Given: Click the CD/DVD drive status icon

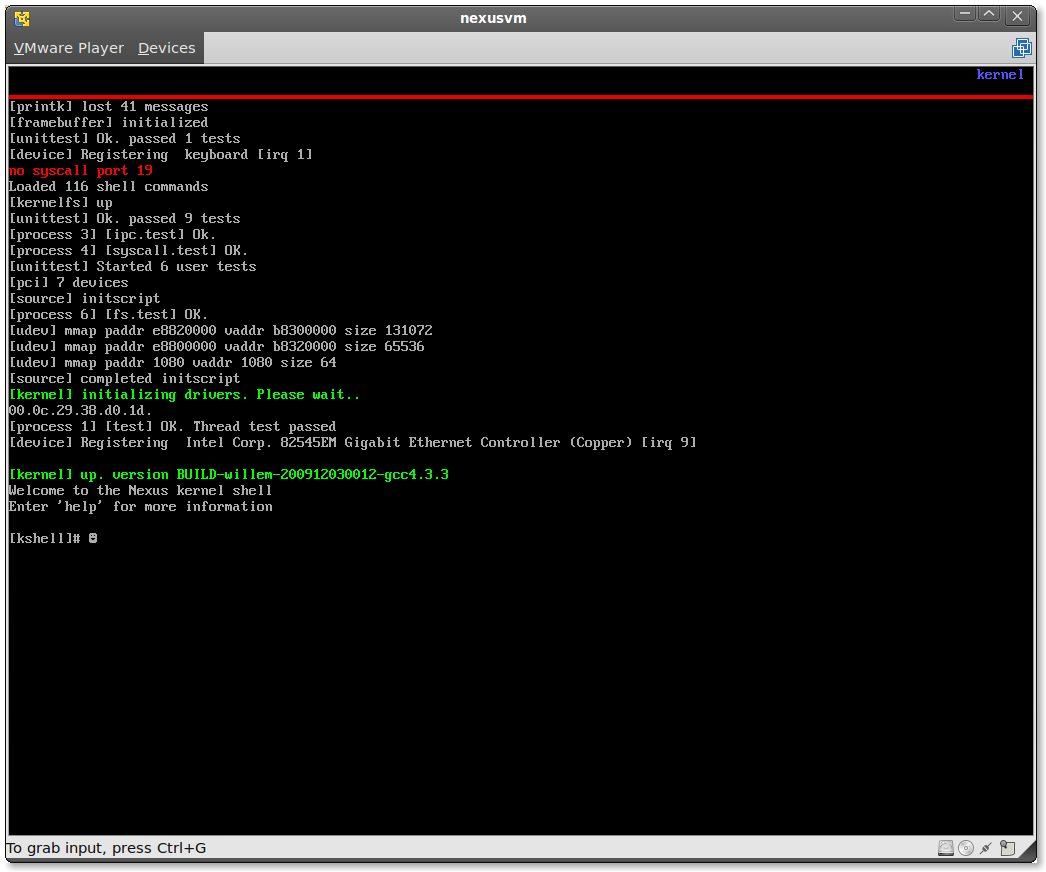Looking at the screenshot, I should coord(966,848).
